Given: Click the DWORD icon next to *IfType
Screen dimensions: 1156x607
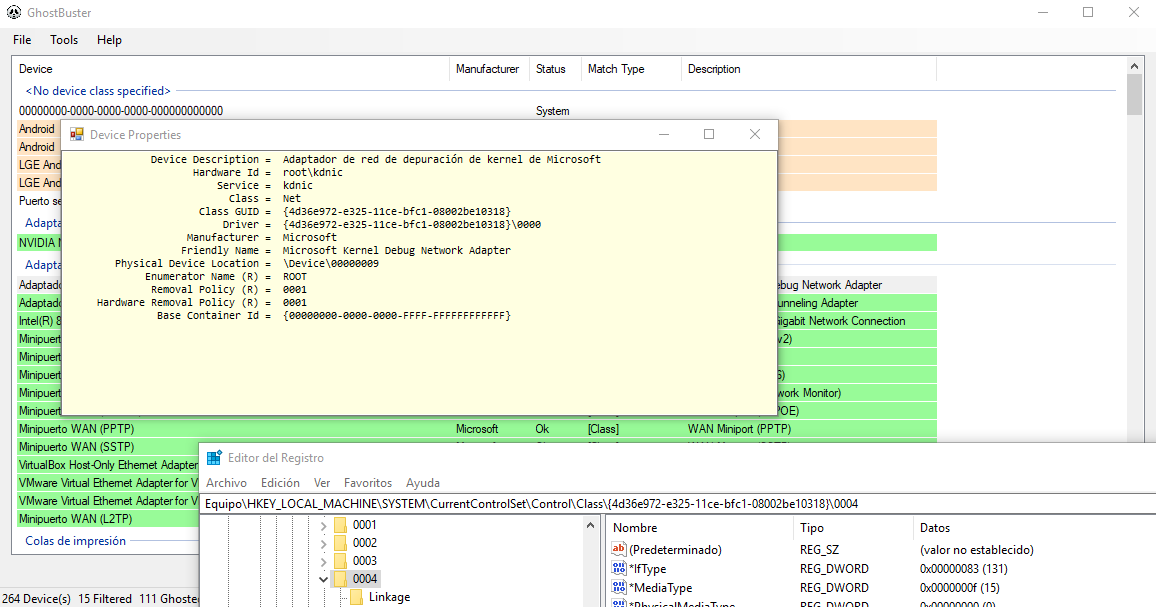Looking at the screenshot, I should click(619, 569).
